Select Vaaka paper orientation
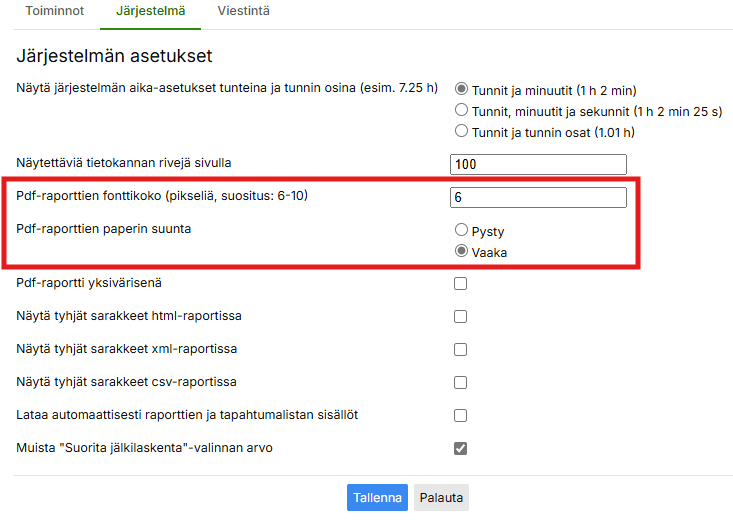 pyautogui.click(x=462, y=252)
